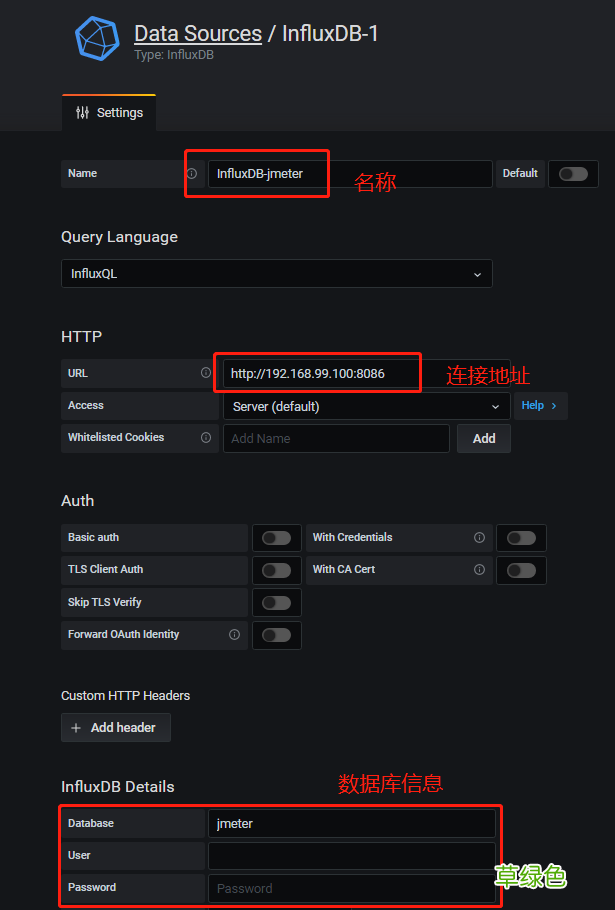Click the With Credentials info icon

click(x=479, y=537)
